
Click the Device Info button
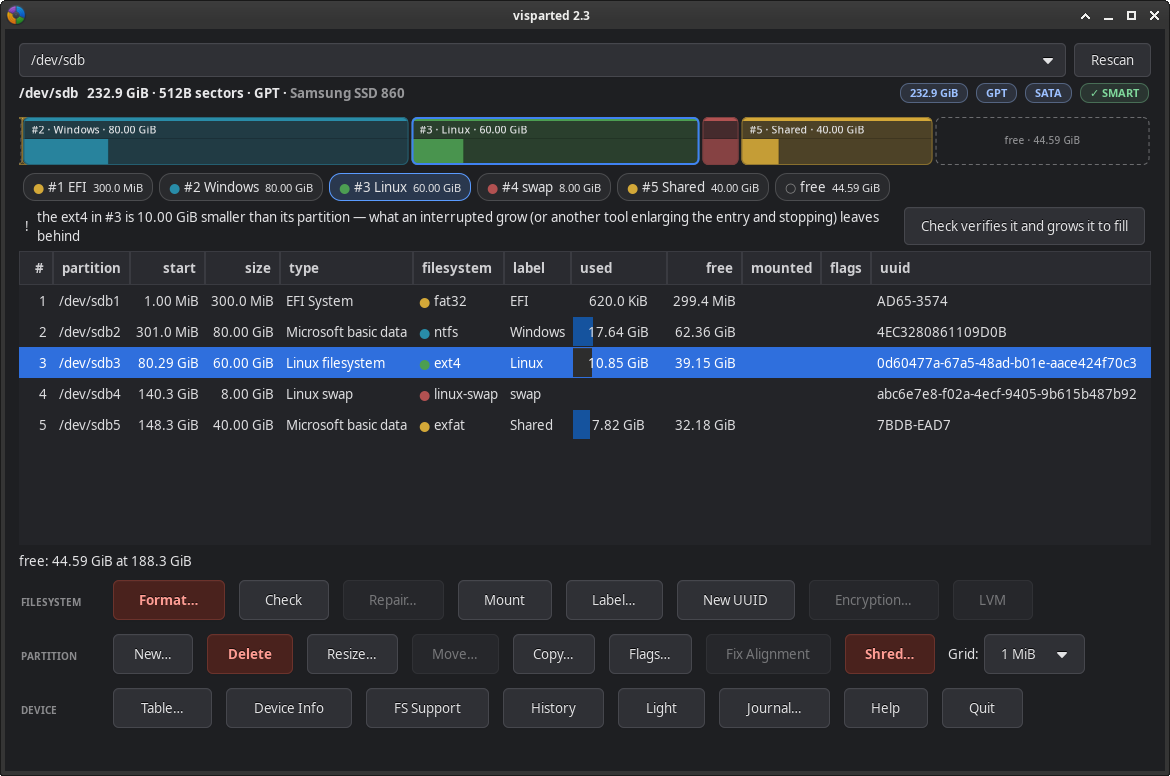[289, 708]
